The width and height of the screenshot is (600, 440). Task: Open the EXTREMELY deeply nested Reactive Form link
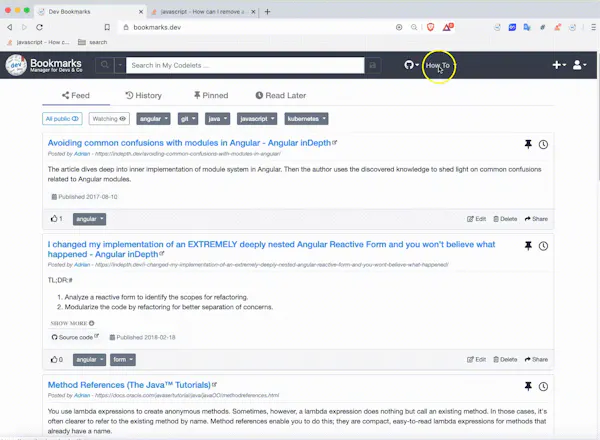pyautogui.click(x=271, y=249)
